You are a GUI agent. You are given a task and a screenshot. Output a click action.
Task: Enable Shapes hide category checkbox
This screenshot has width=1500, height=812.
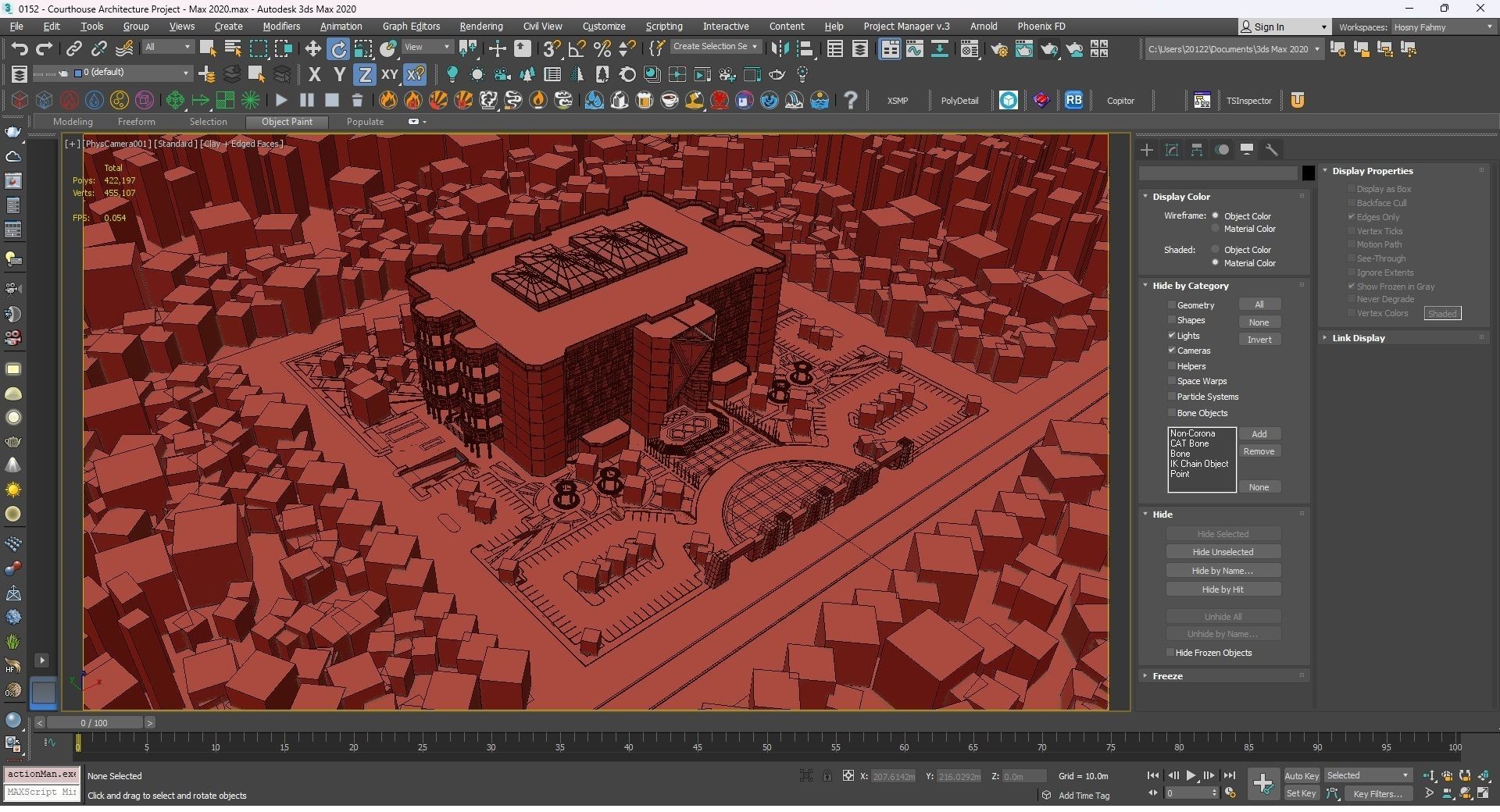1172,320
